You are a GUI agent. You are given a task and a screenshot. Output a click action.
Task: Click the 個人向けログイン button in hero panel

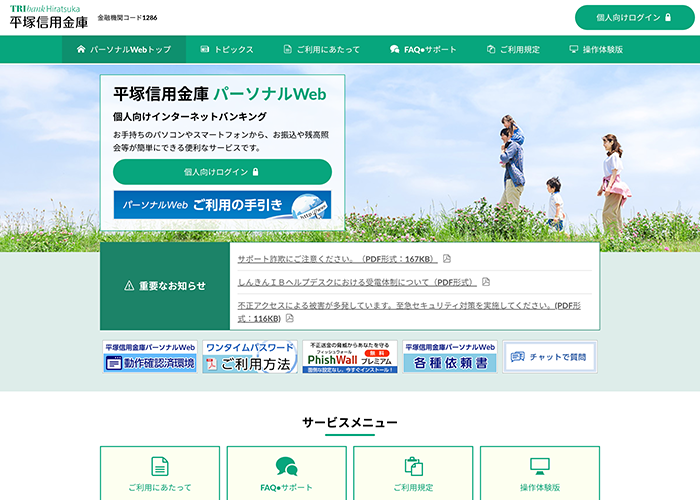pos(222,172)
